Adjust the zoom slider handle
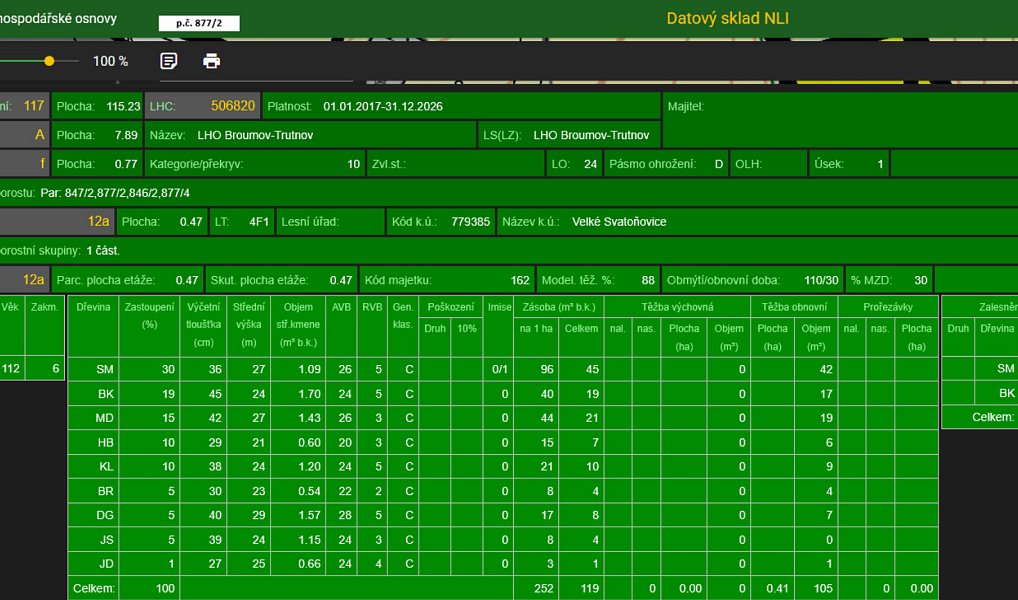Screen dimensions: 1018x600 (x=49, y=61)
